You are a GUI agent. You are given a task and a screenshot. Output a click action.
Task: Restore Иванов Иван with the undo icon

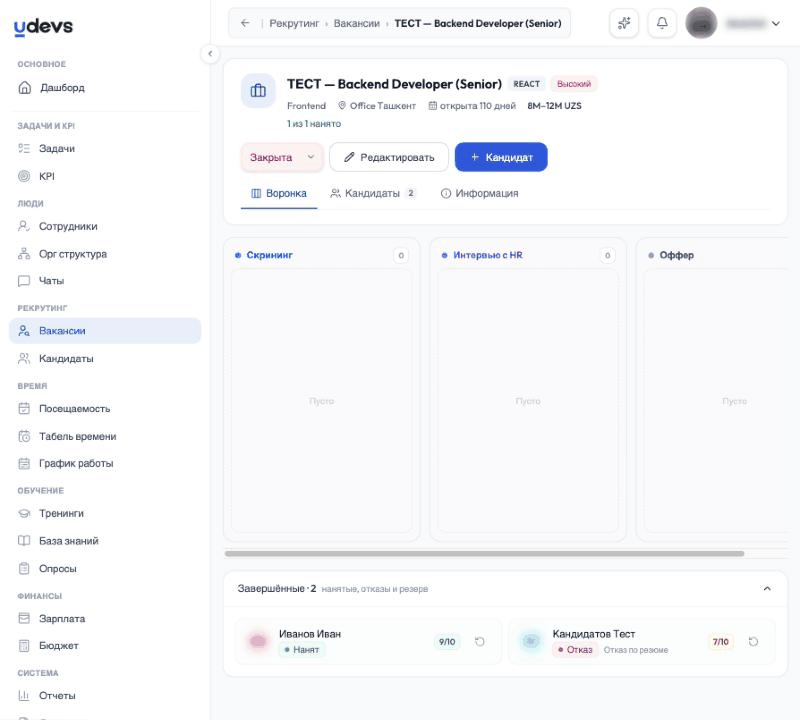480,642
